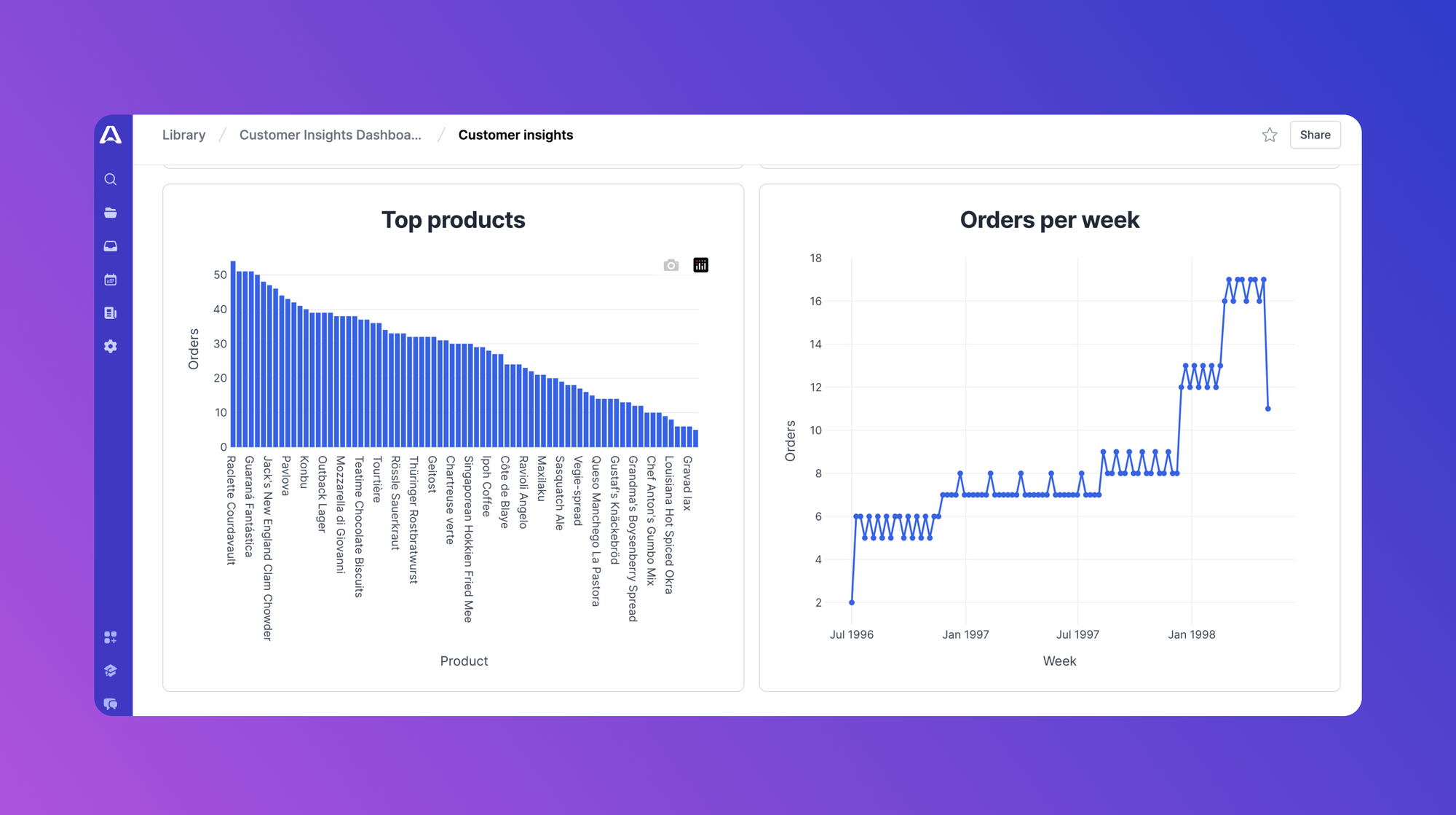1456x815 pixels.
Task: Click Thüringer Rostbratwurst axis label
Action: point(414,520)
